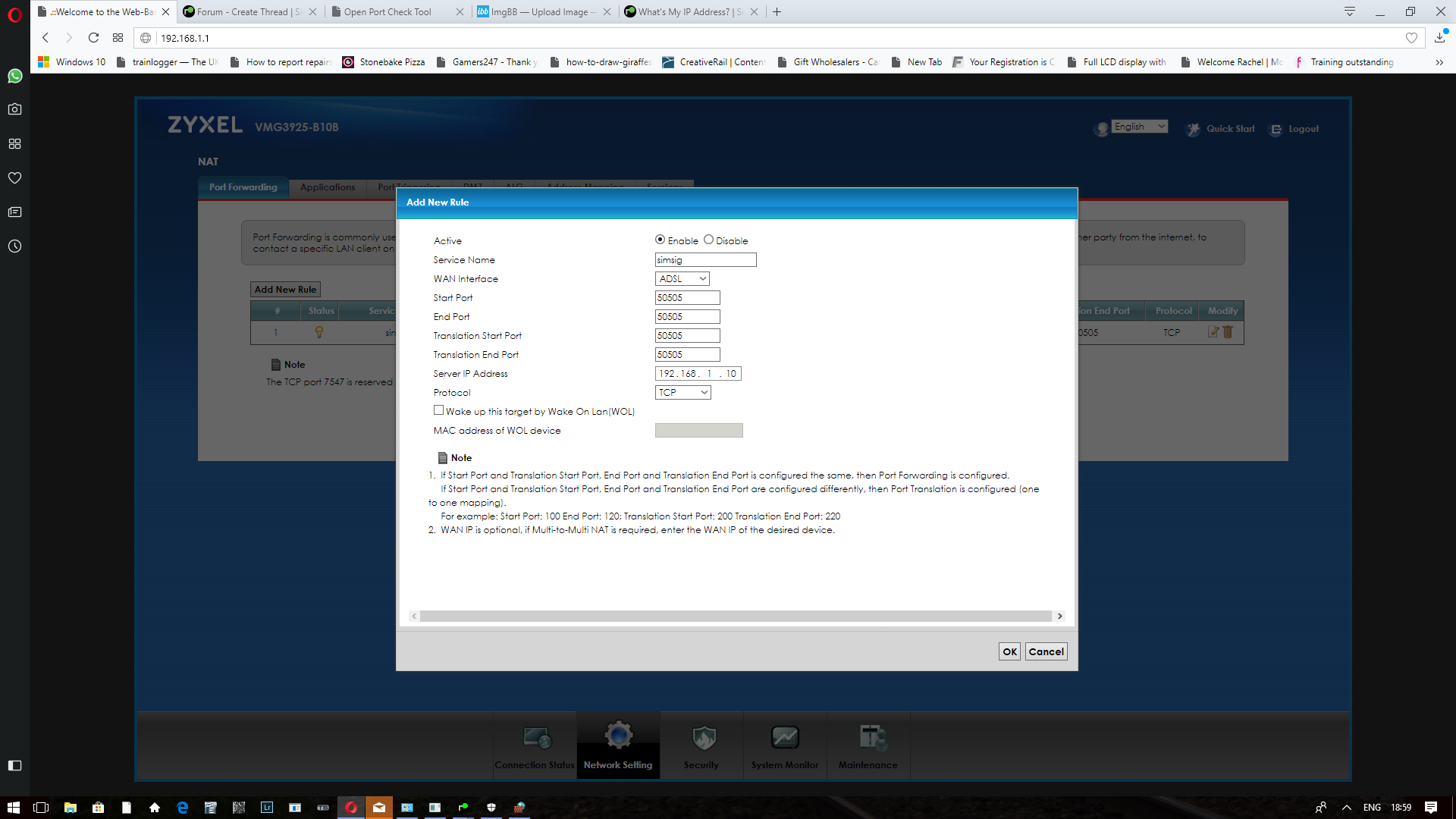The image size is (1456, 819).
Task: Toggle Opera sidebar panel button at bottom
Action: coord(14,766)
